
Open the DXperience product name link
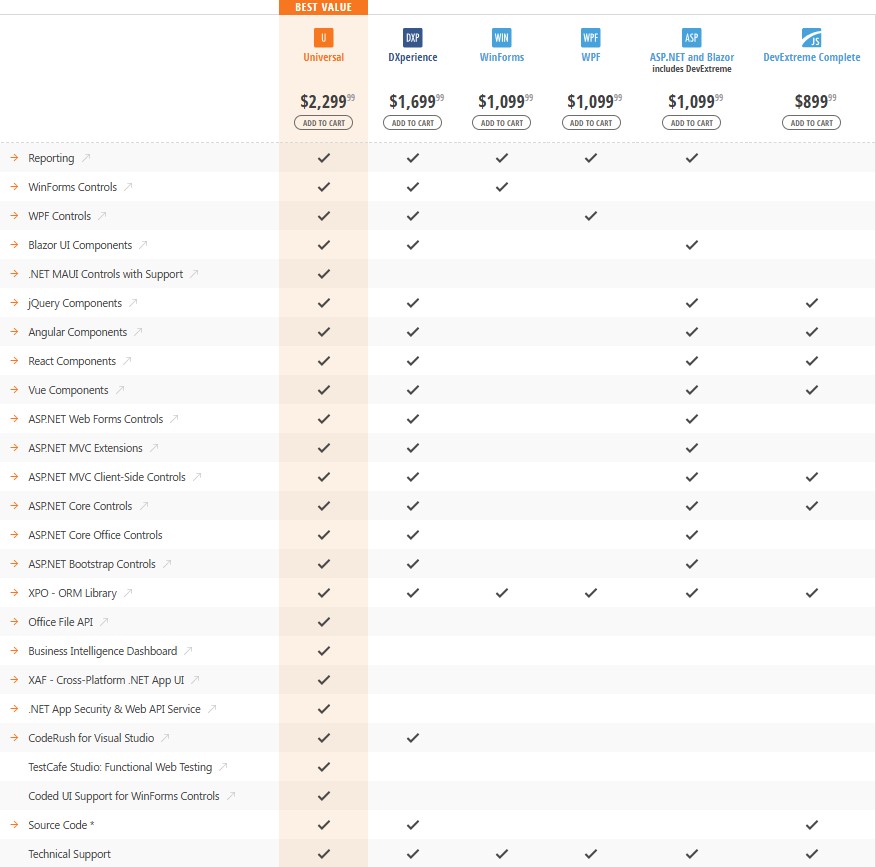[413, 57]
